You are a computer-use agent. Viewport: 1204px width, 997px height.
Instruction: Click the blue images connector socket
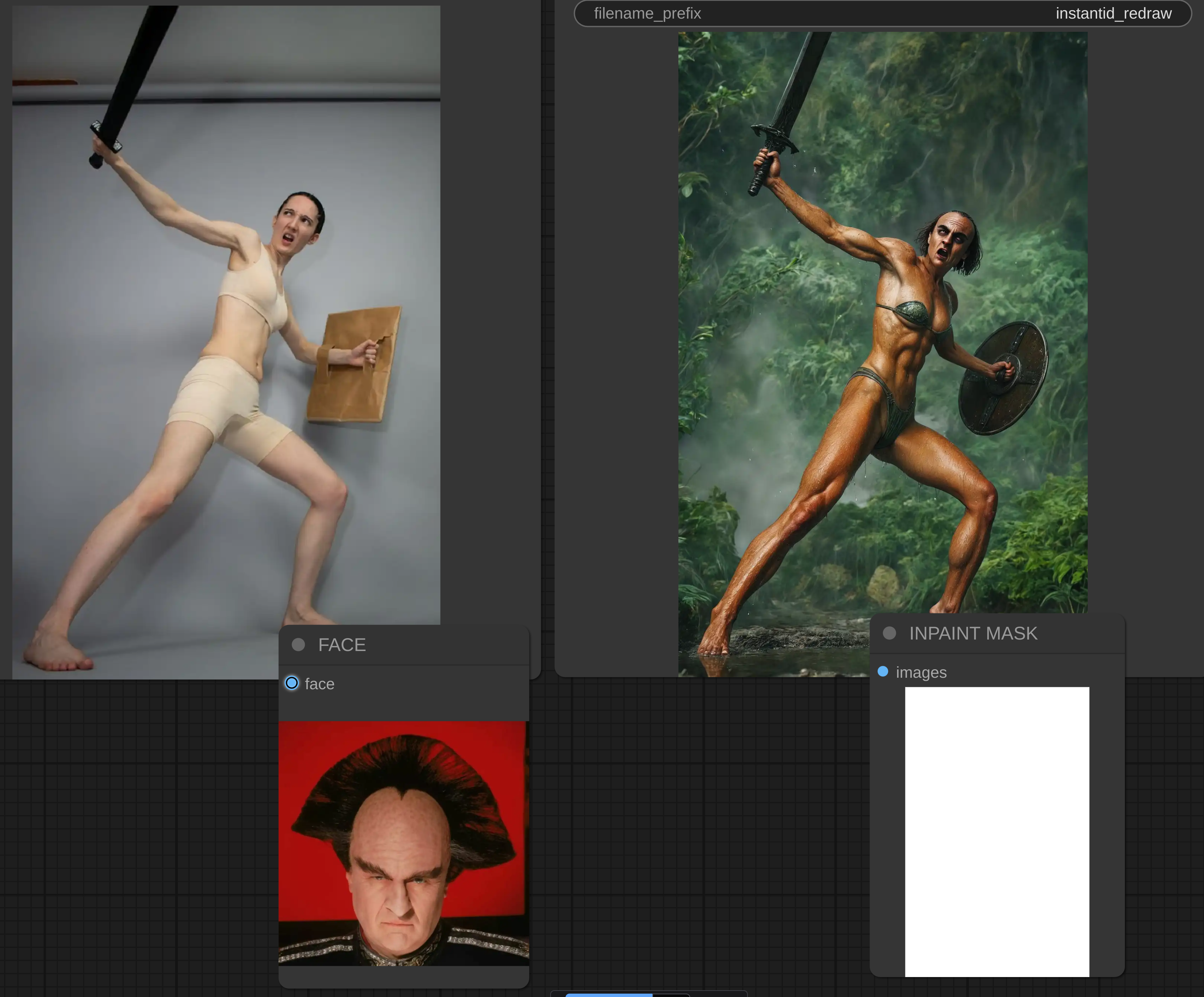(883, 671)
